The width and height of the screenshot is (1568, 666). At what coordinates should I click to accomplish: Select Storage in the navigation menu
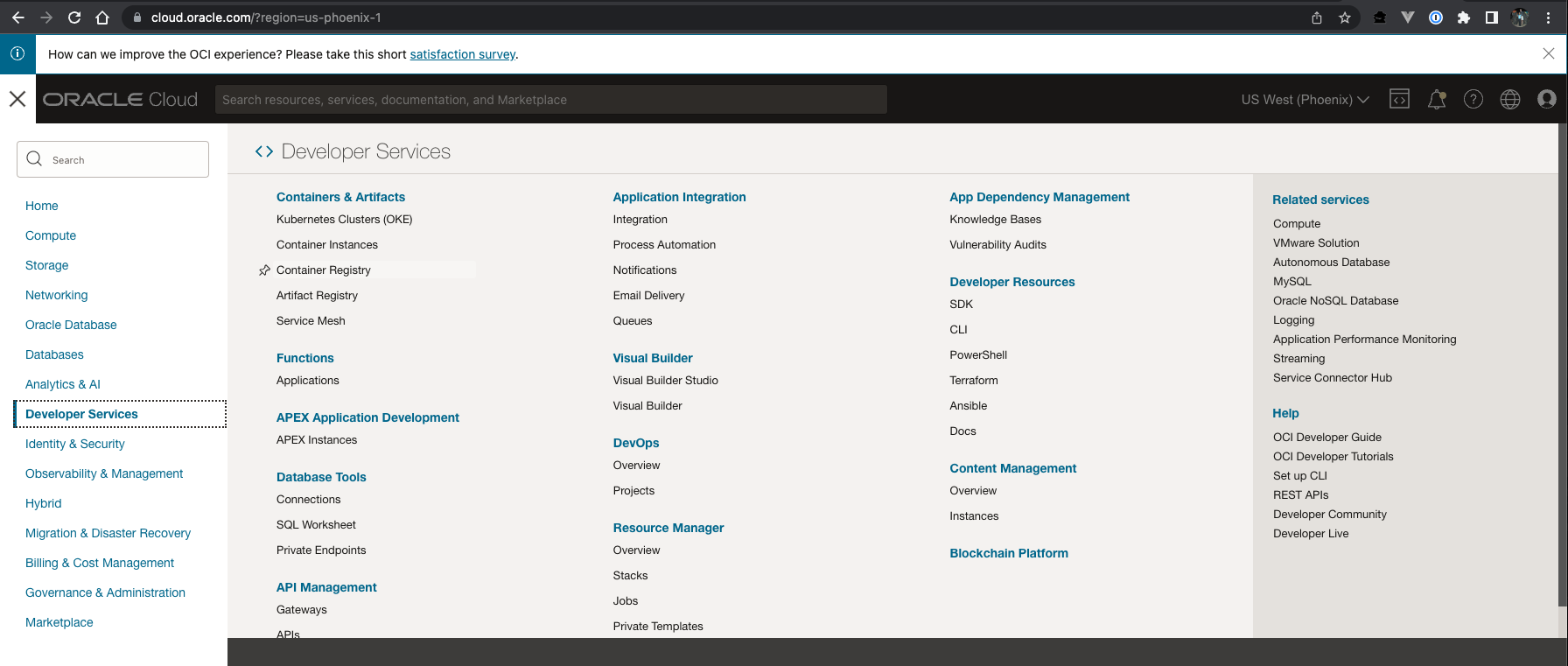coord(46,265)
